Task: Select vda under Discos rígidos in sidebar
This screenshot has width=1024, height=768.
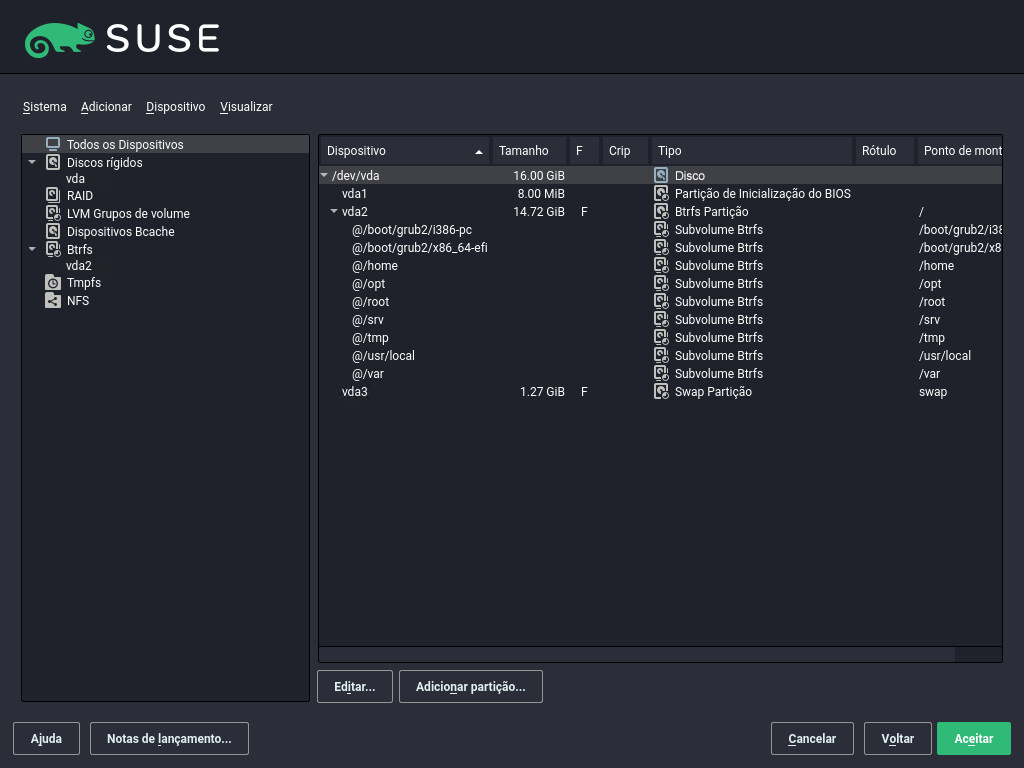Action: coord(75,178)
